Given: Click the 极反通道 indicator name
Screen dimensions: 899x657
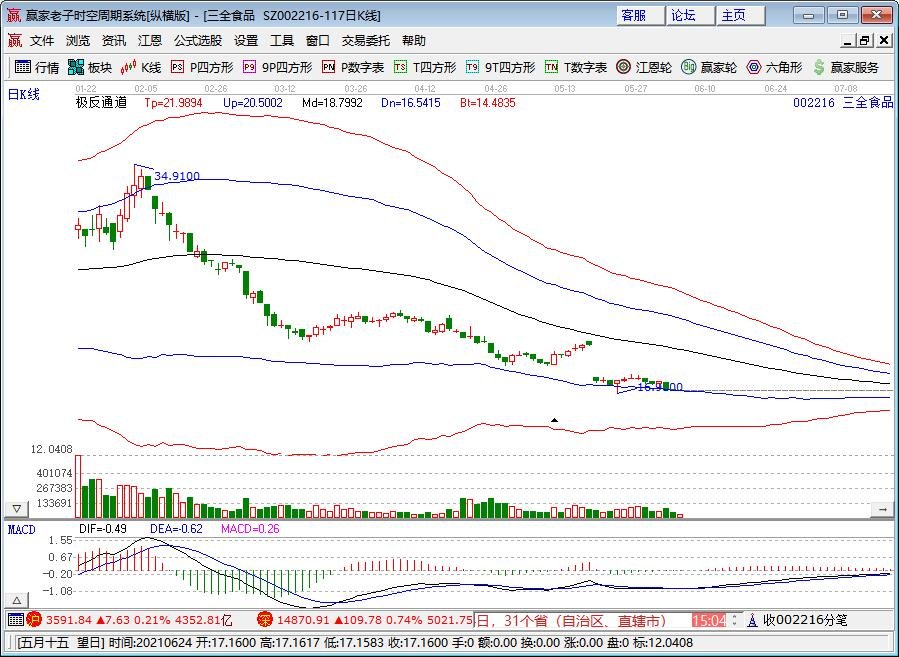Looking at the screenshot, I should [x=101, y=103].
